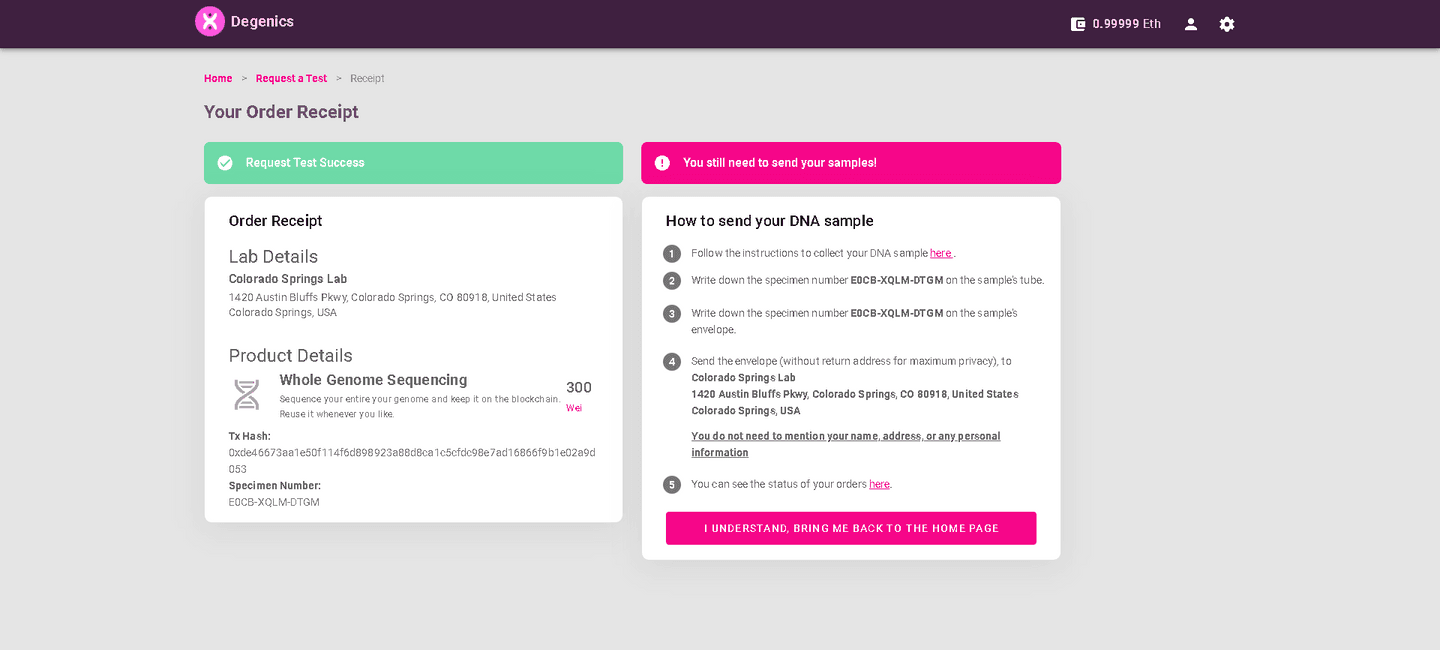Click the Whole Genome Sequencing title
The height and width of the screenshot is (650, 1440).
[373, 380]
